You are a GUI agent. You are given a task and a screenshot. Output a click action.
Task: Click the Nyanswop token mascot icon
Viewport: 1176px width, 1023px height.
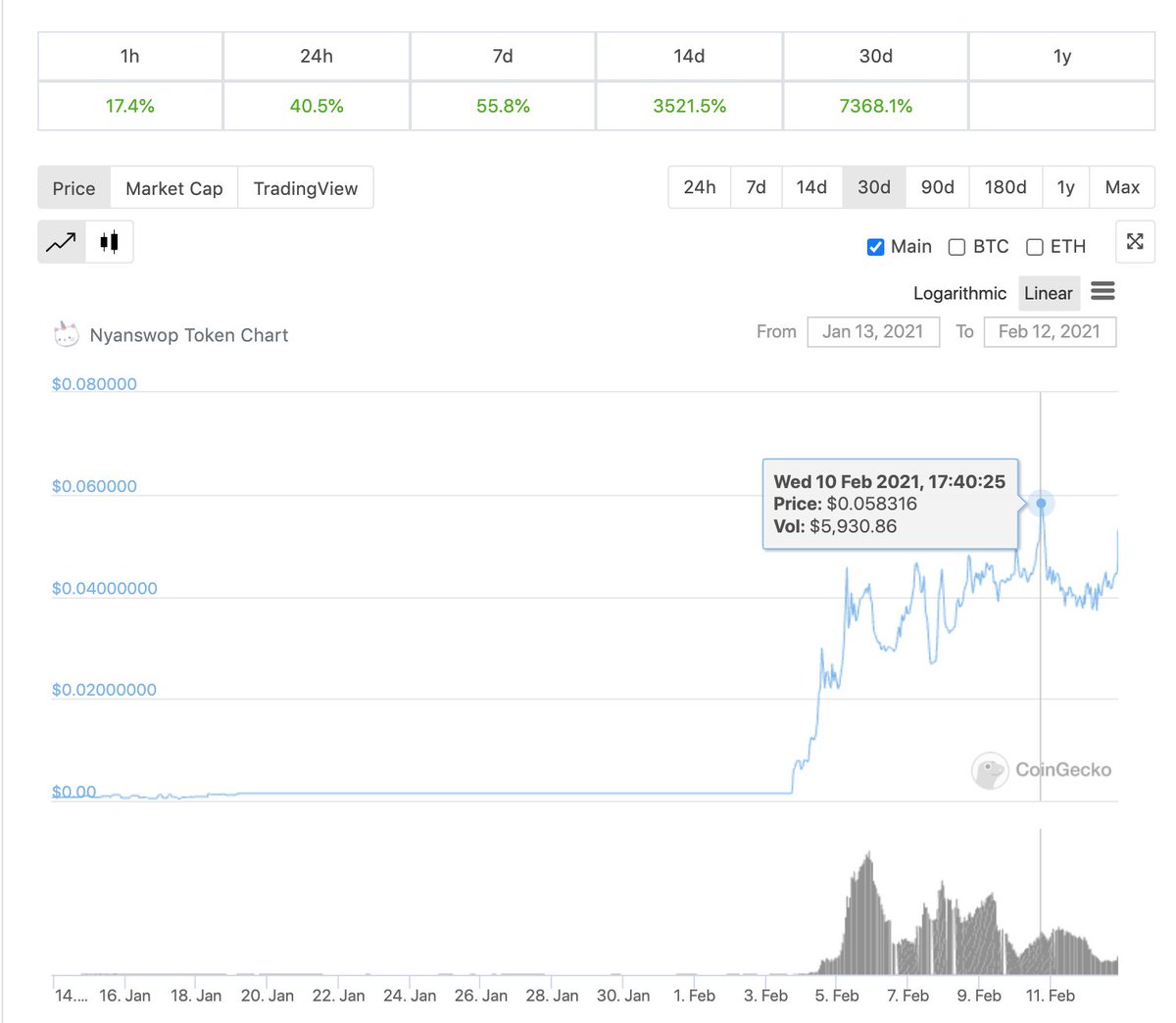[66, 333]
